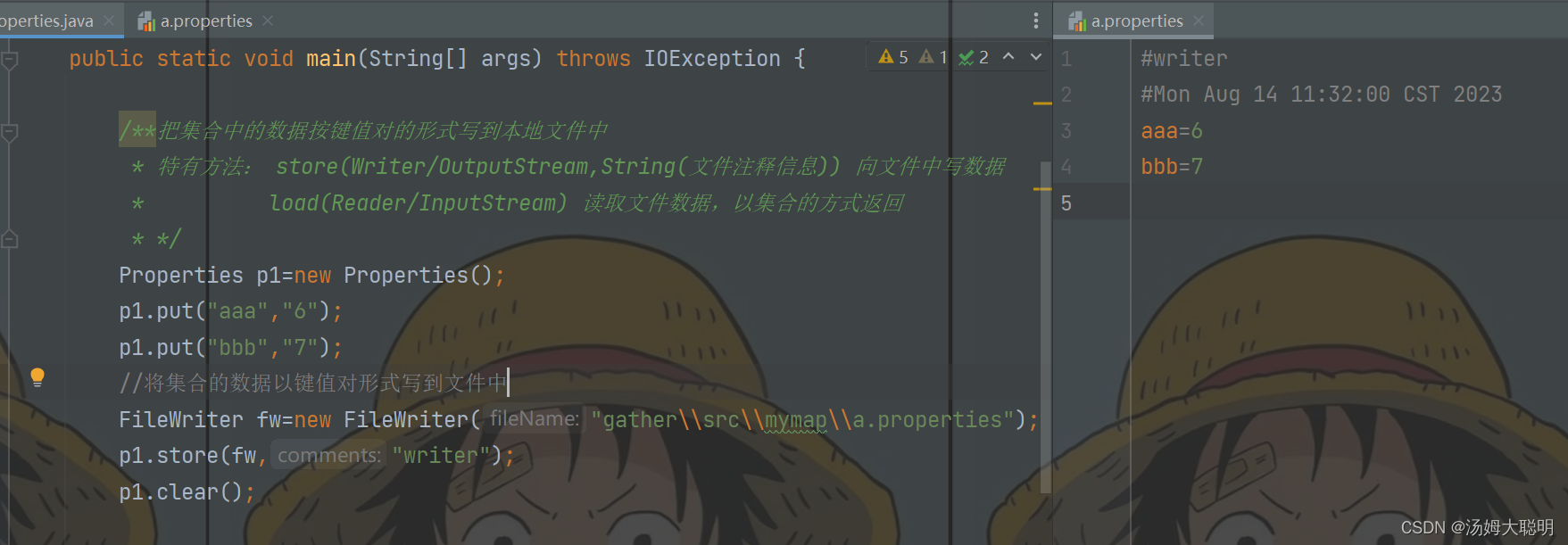Click the a.properties file icon in left tab
1568x545 pixels.
pos(146,21)
